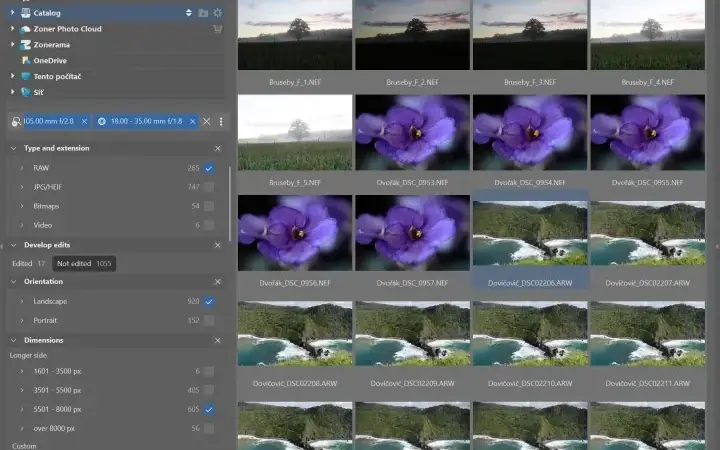Select thumbnail Bruseby_F_1.NEF
The width and height of the screenshot is (720, 450).
(x=295, y=35)
